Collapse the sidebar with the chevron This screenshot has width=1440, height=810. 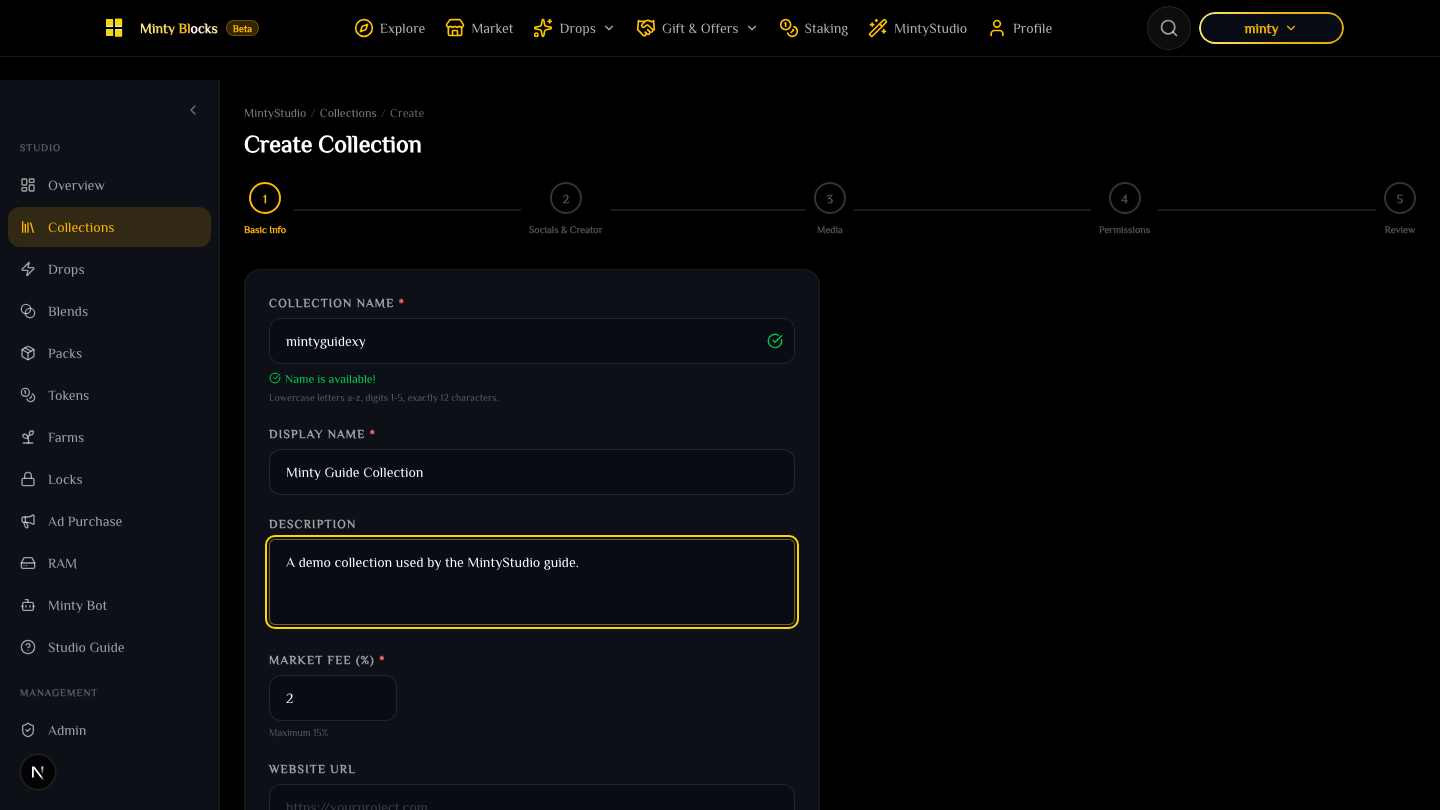click(193, 110)
